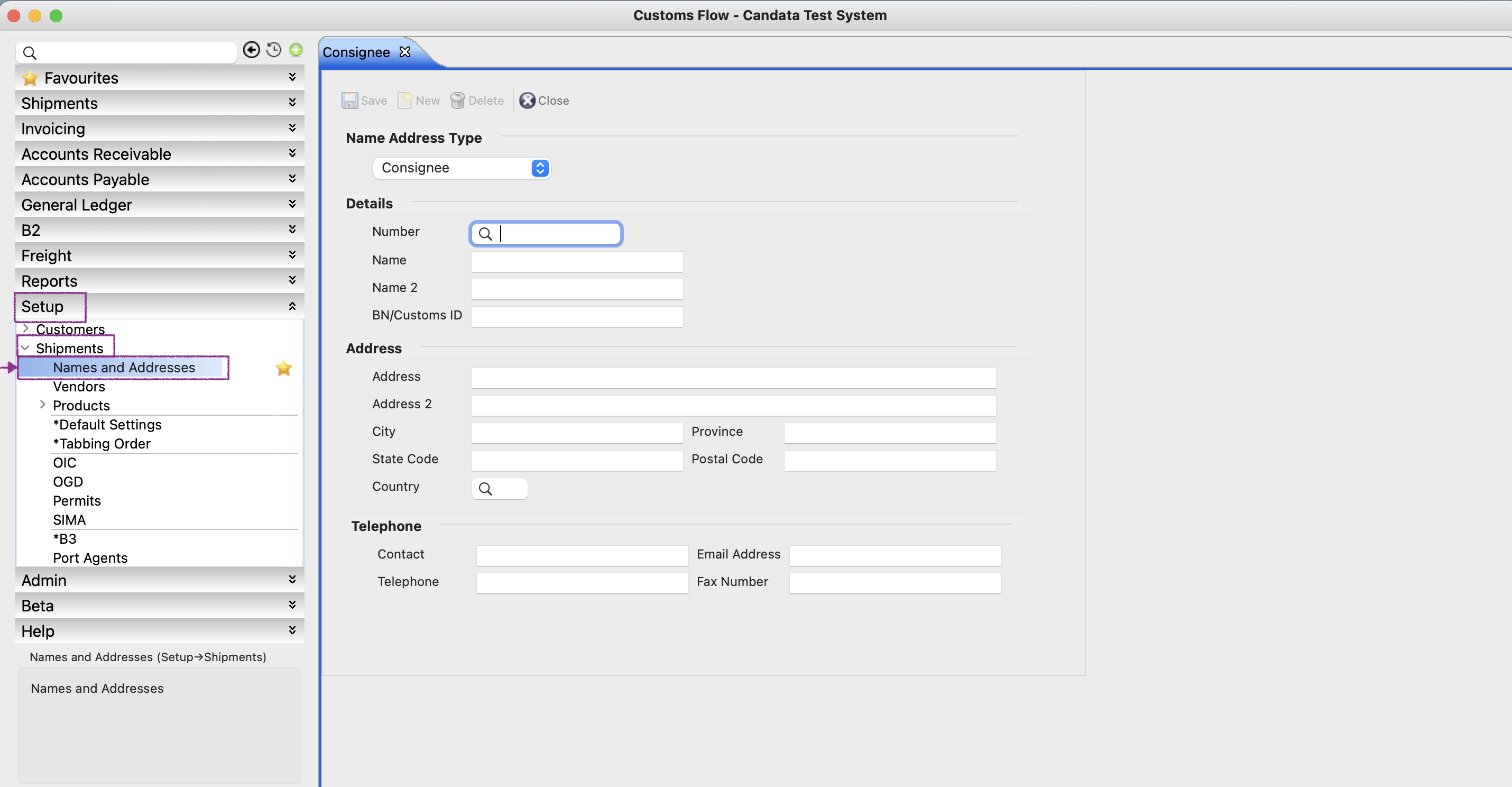This screenshot has height=787, width=1512.
Task: Expand the Favourites section chevron
Action: point(292,77)
